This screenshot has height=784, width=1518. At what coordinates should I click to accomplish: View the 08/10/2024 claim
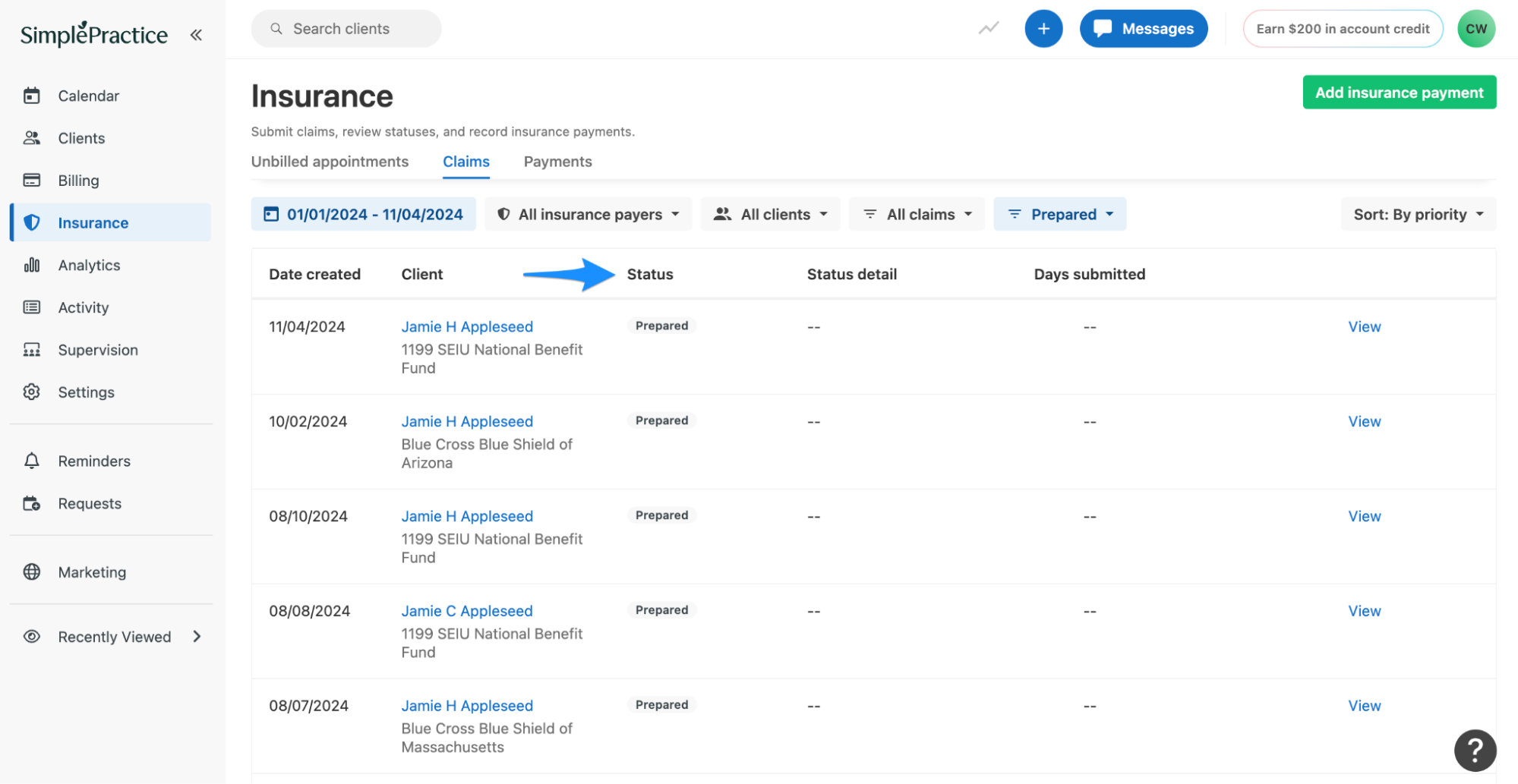(x=1364, y=516)
